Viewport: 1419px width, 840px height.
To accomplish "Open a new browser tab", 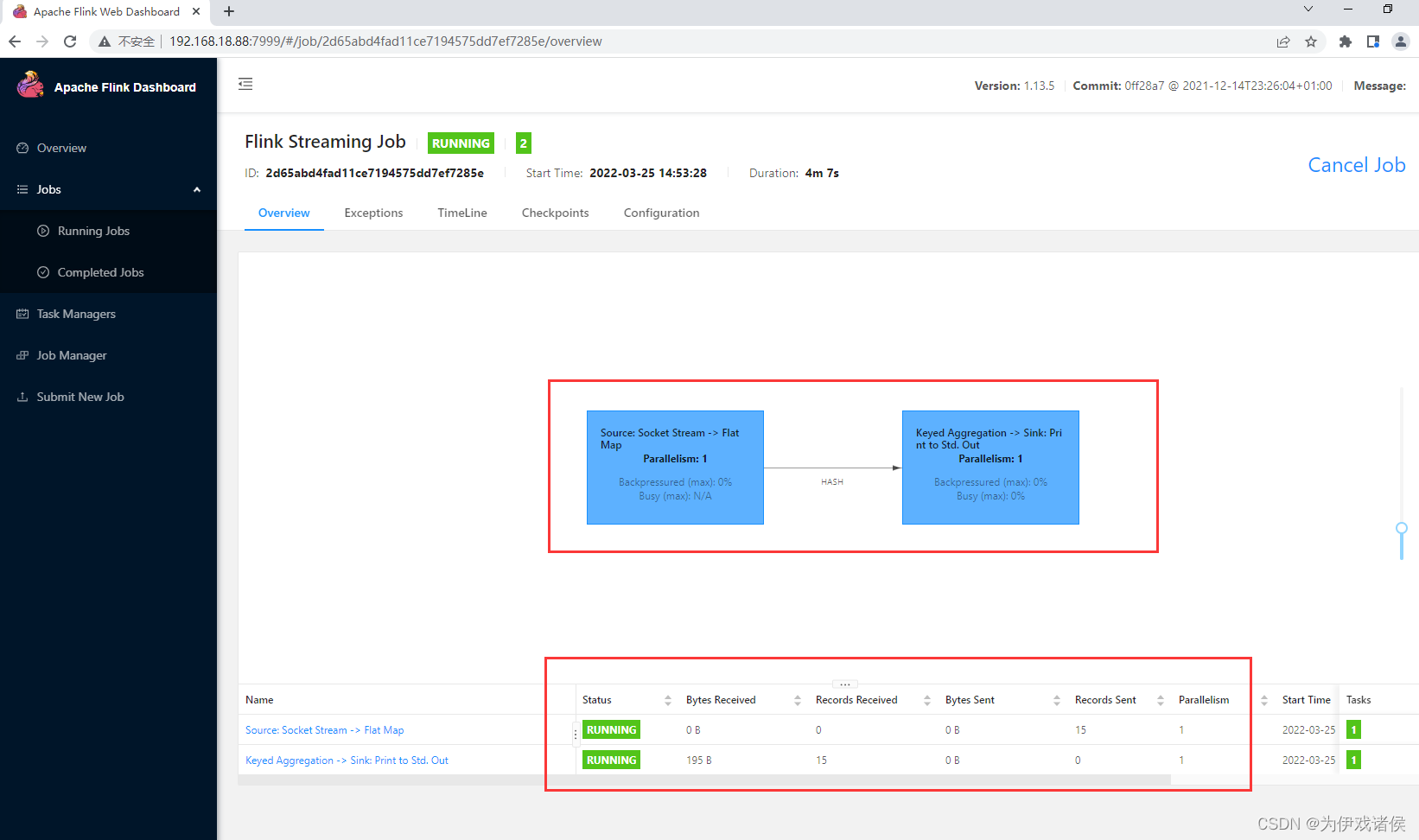I will pos(229,11).
